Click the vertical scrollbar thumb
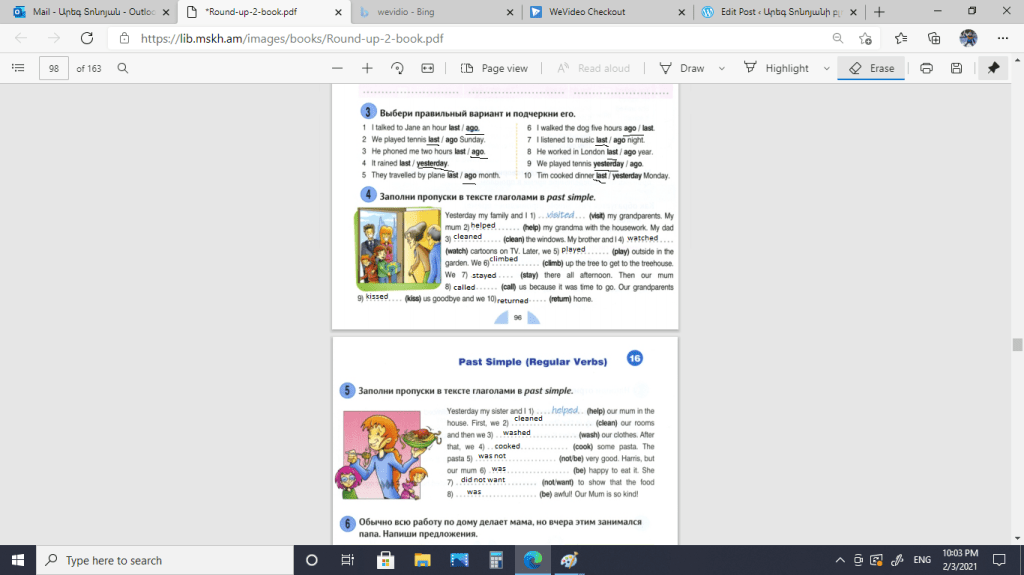 click(1017, 345)
